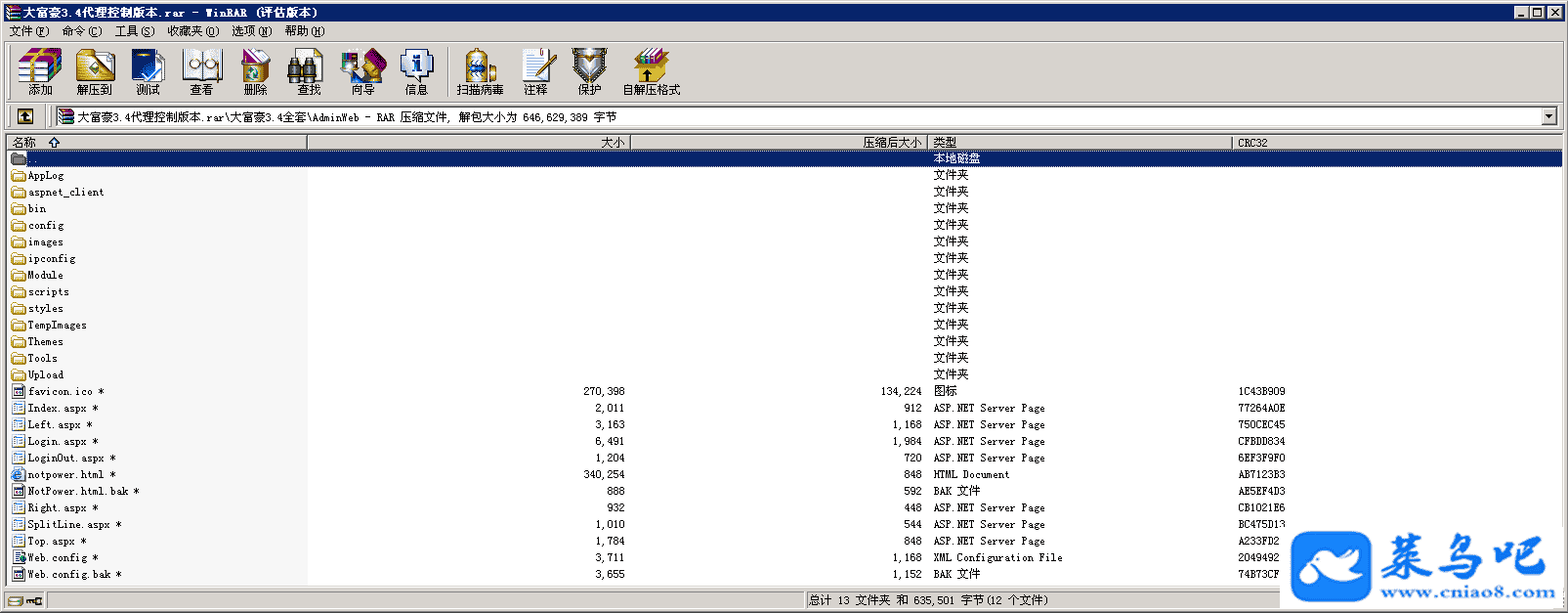This screenshot has height=613, width=1568.
Task: Sort by the 名称 (Name) column header
Action: click(x=24, y=143)
